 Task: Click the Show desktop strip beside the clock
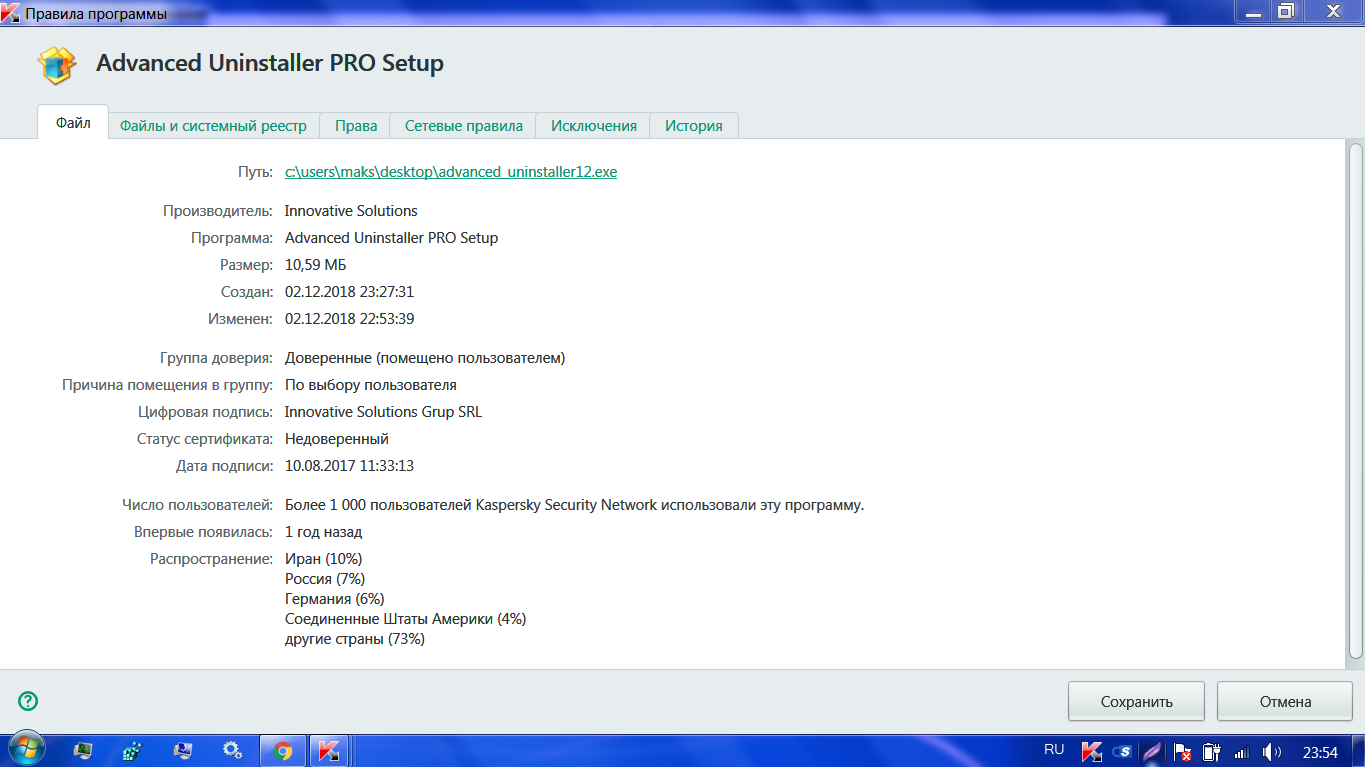click(x=1357, y=750)
